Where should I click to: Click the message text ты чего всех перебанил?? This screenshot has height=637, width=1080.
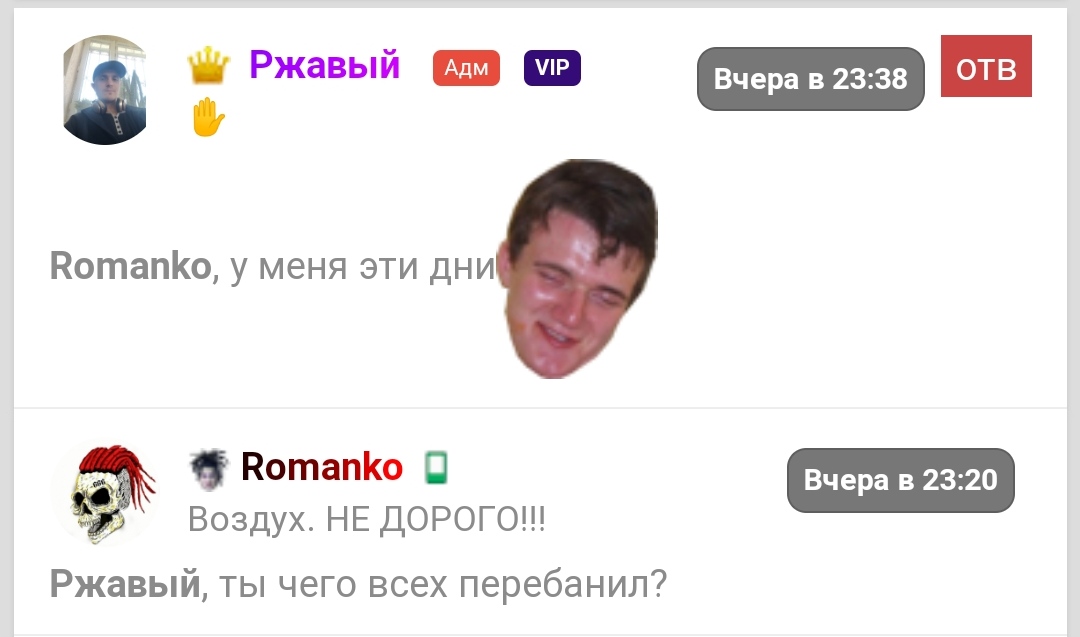443,584
